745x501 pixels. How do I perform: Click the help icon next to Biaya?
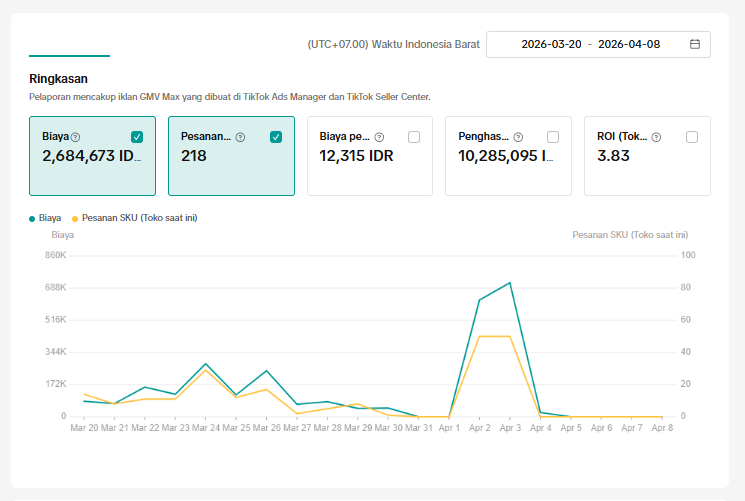[75, 137]
